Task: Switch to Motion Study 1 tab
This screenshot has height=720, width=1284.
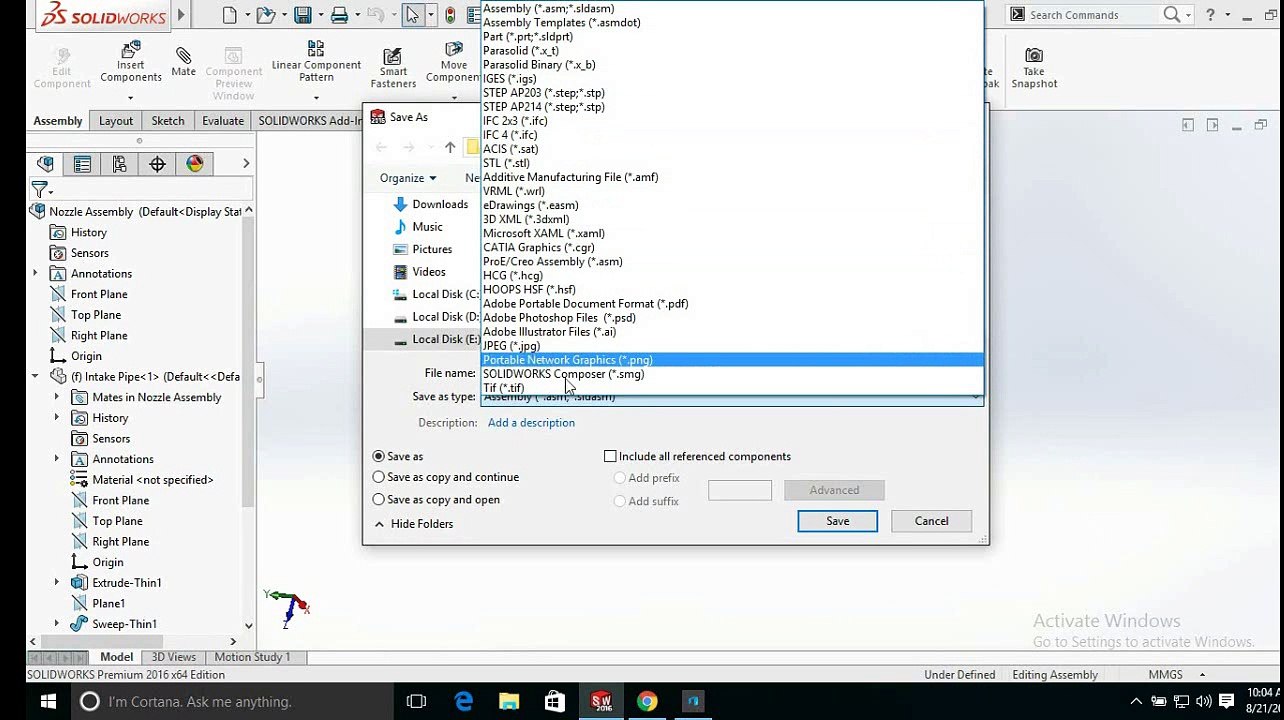Action: [252, 657]
